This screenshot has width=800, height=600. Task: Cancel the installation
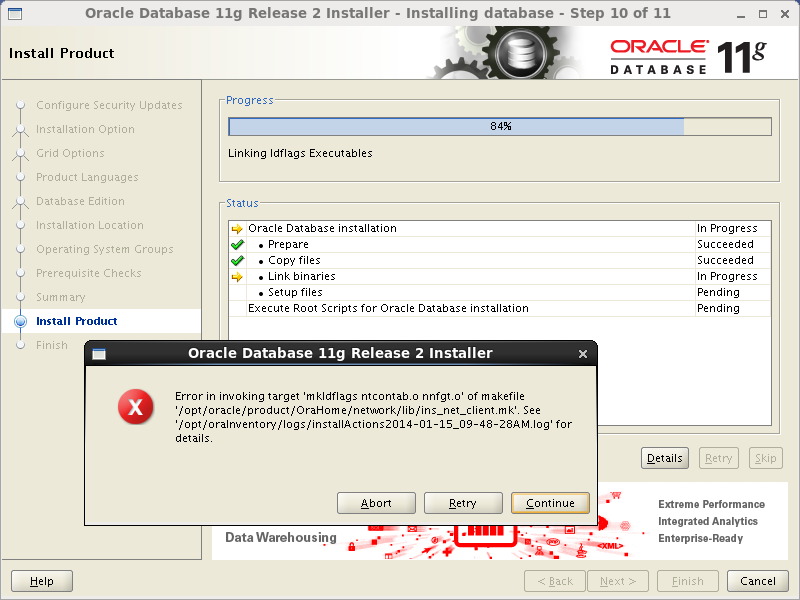click(757, 581)
